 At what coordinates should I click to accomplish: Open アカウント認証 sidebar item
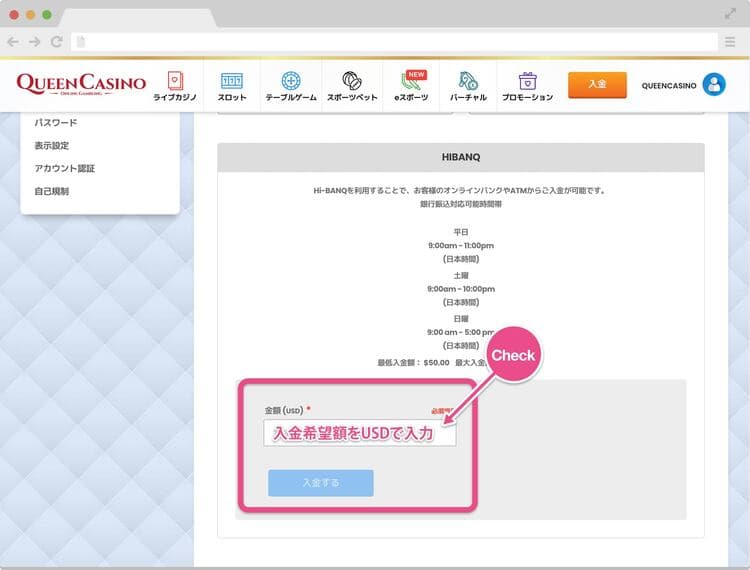coord(65,168)
